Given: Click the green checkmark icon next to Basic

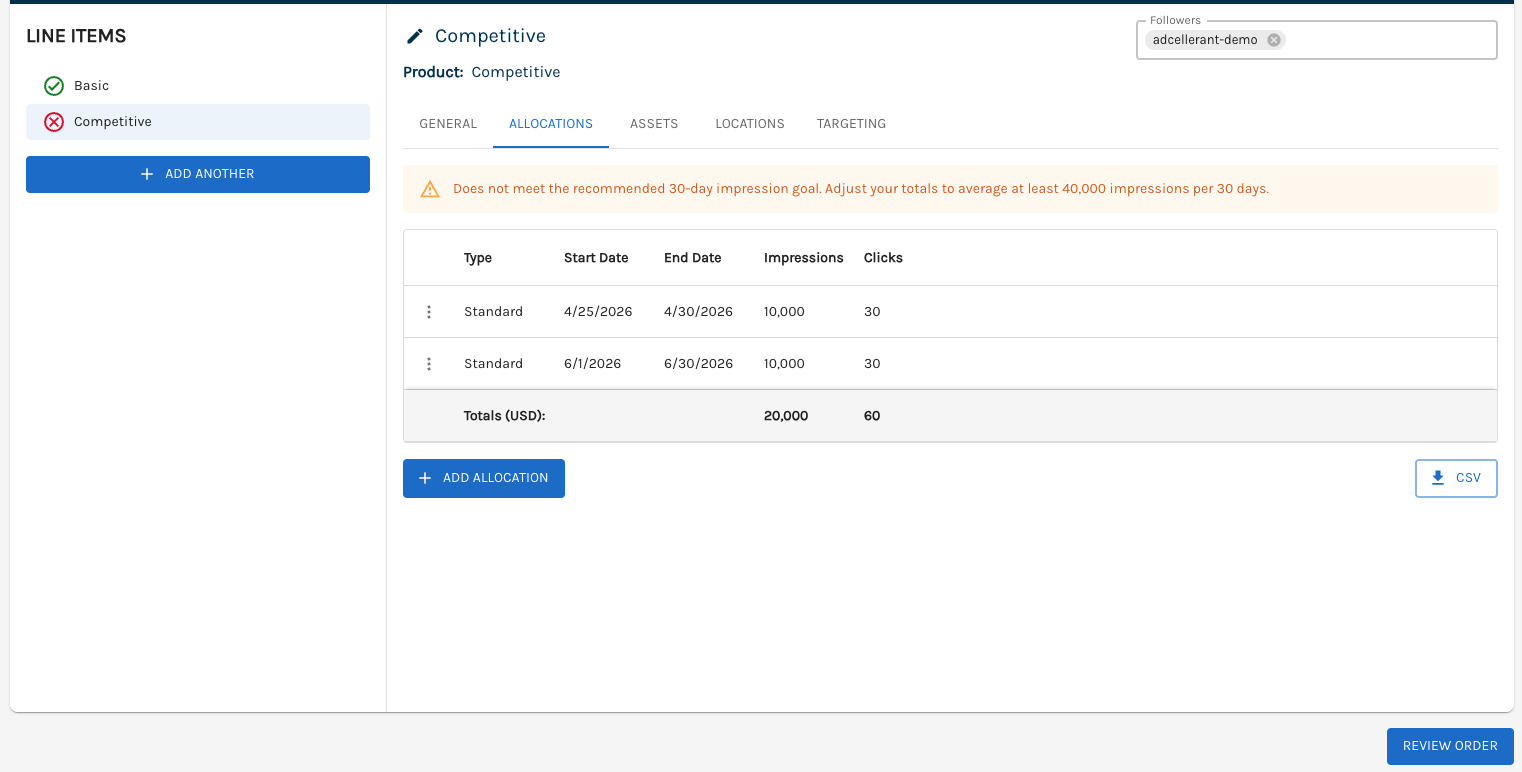Looking at the screenshot, I should click(54, 86).
